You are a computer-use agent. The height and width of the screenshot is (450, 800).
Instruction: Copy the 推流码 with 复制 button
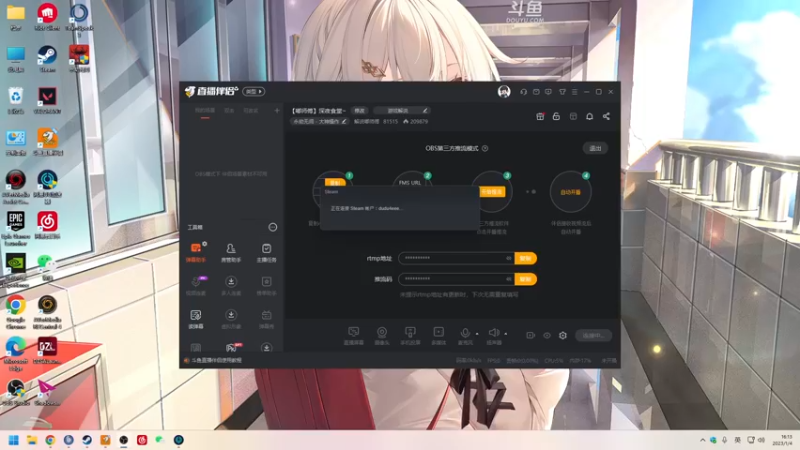click(526, 279)
